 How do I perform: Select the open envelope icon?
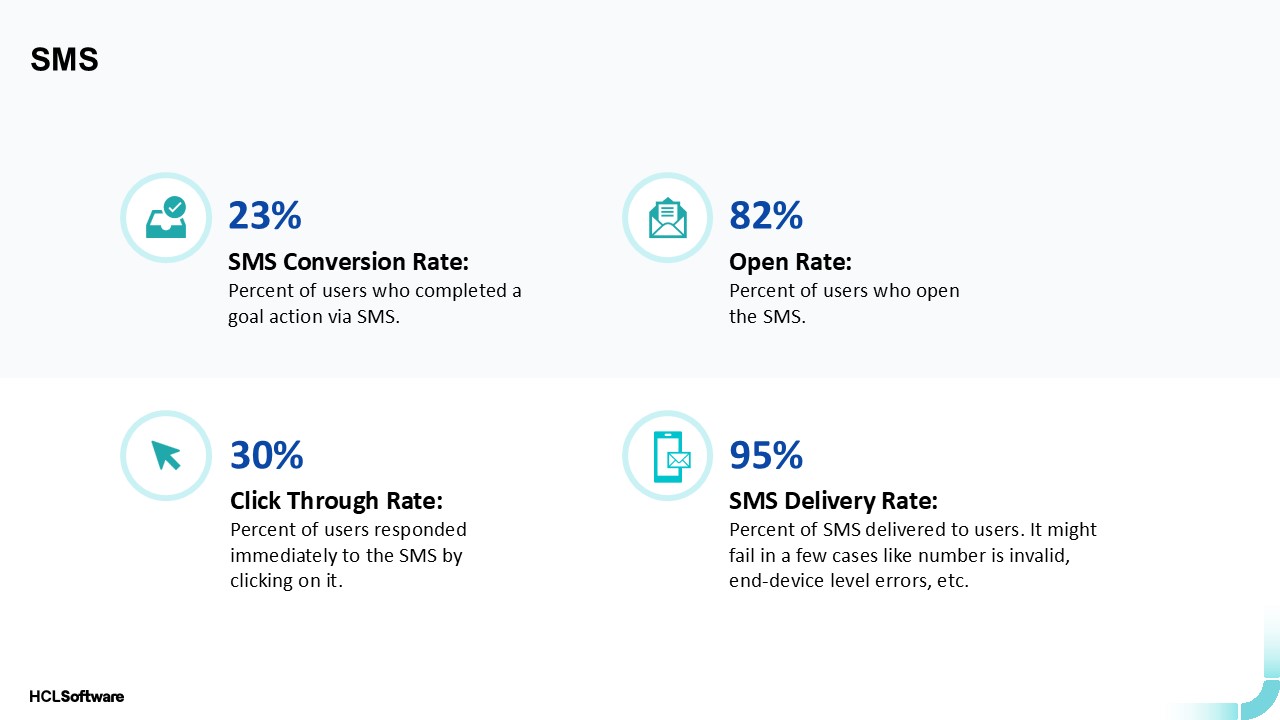pyautogui.click(x=668, y=218)
